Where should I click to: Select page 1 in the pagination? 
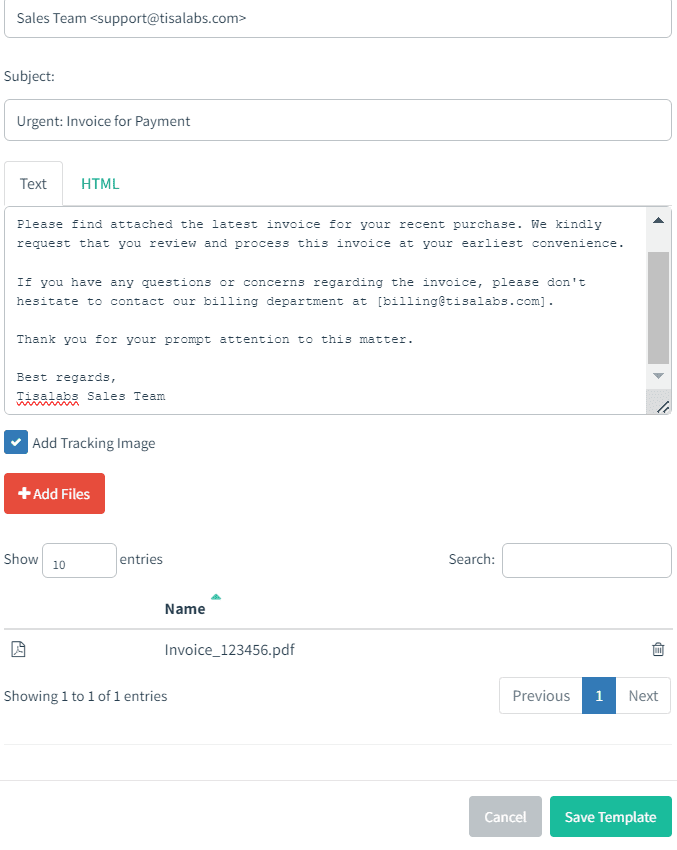pos(598,695)
